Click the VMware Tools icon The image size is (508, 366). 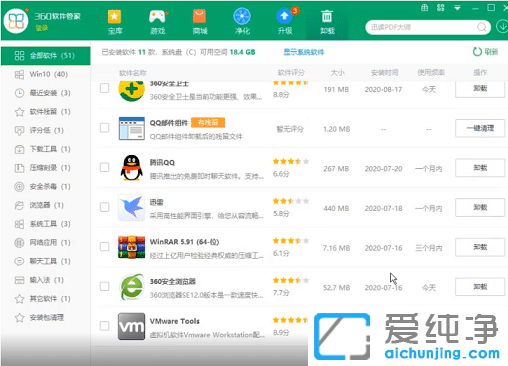point(131,326)
